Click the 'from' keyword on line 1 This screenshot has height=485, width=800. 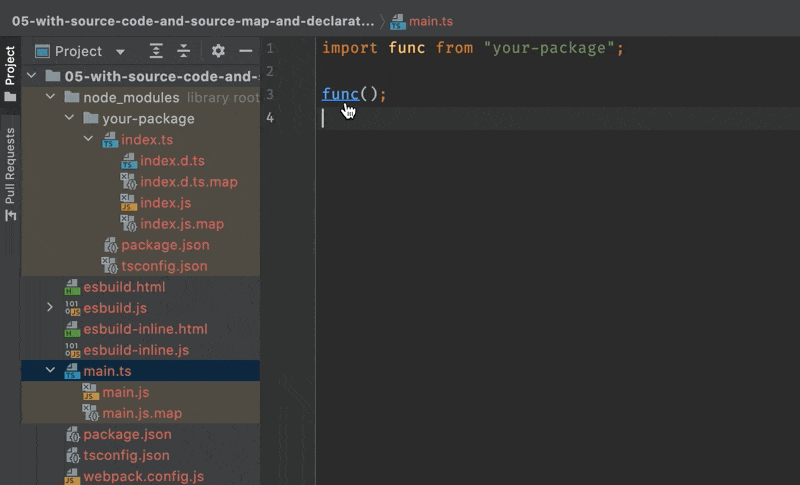pyautogui.click(x=454, y=48)
